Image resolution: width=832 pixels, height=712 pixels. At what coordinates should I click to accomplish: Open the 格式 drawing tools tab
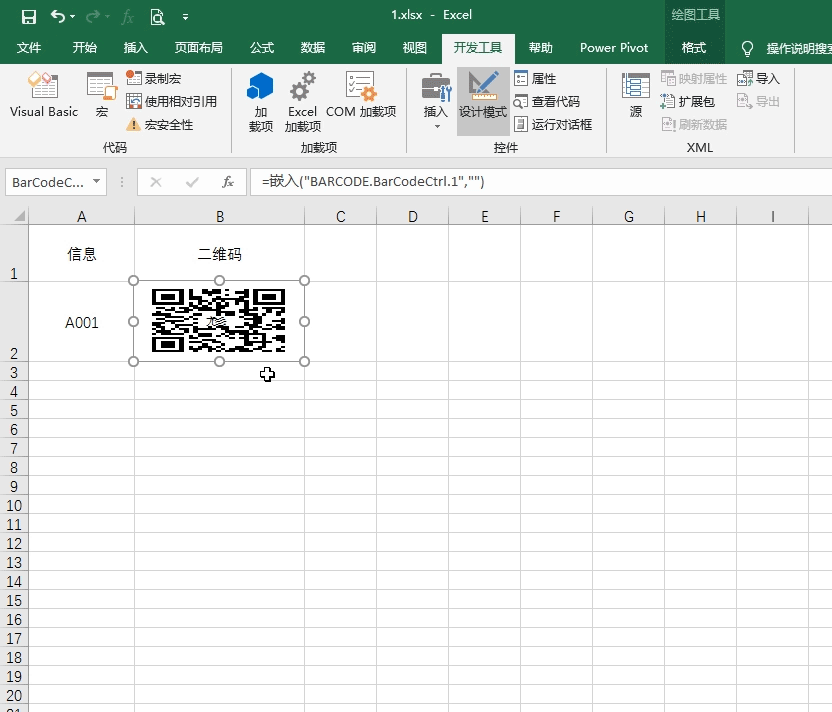(x=694, y=48)
